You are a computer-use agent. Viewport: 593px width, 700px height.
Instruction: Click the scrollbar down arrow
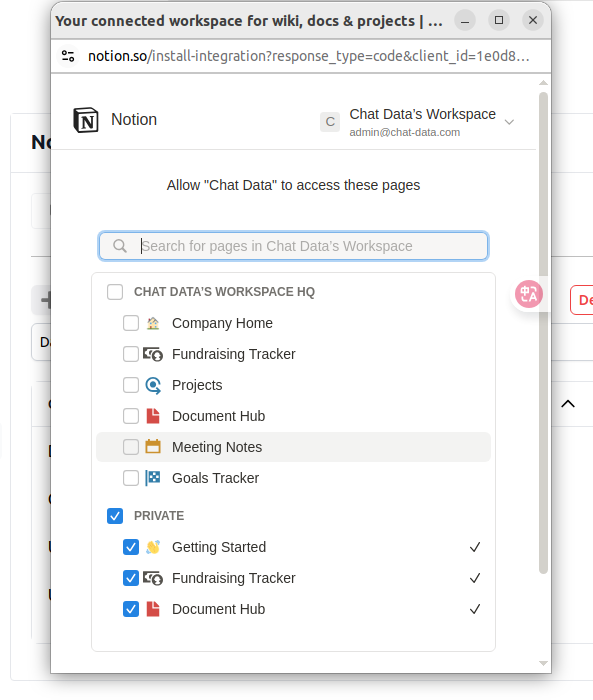point(543,663)
